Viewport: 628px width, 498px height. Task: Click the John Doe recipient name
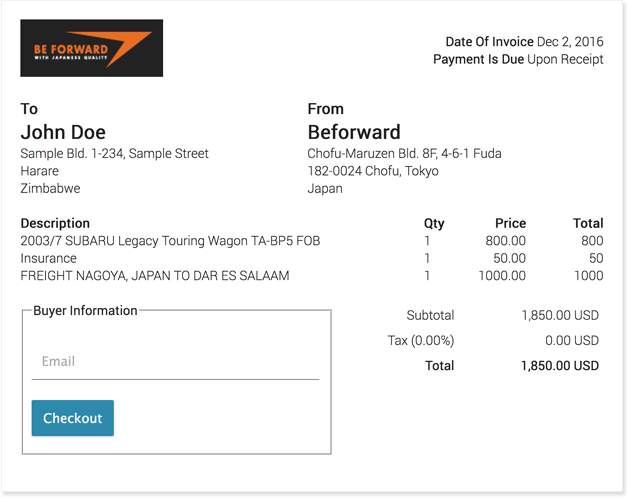(63, 132)
